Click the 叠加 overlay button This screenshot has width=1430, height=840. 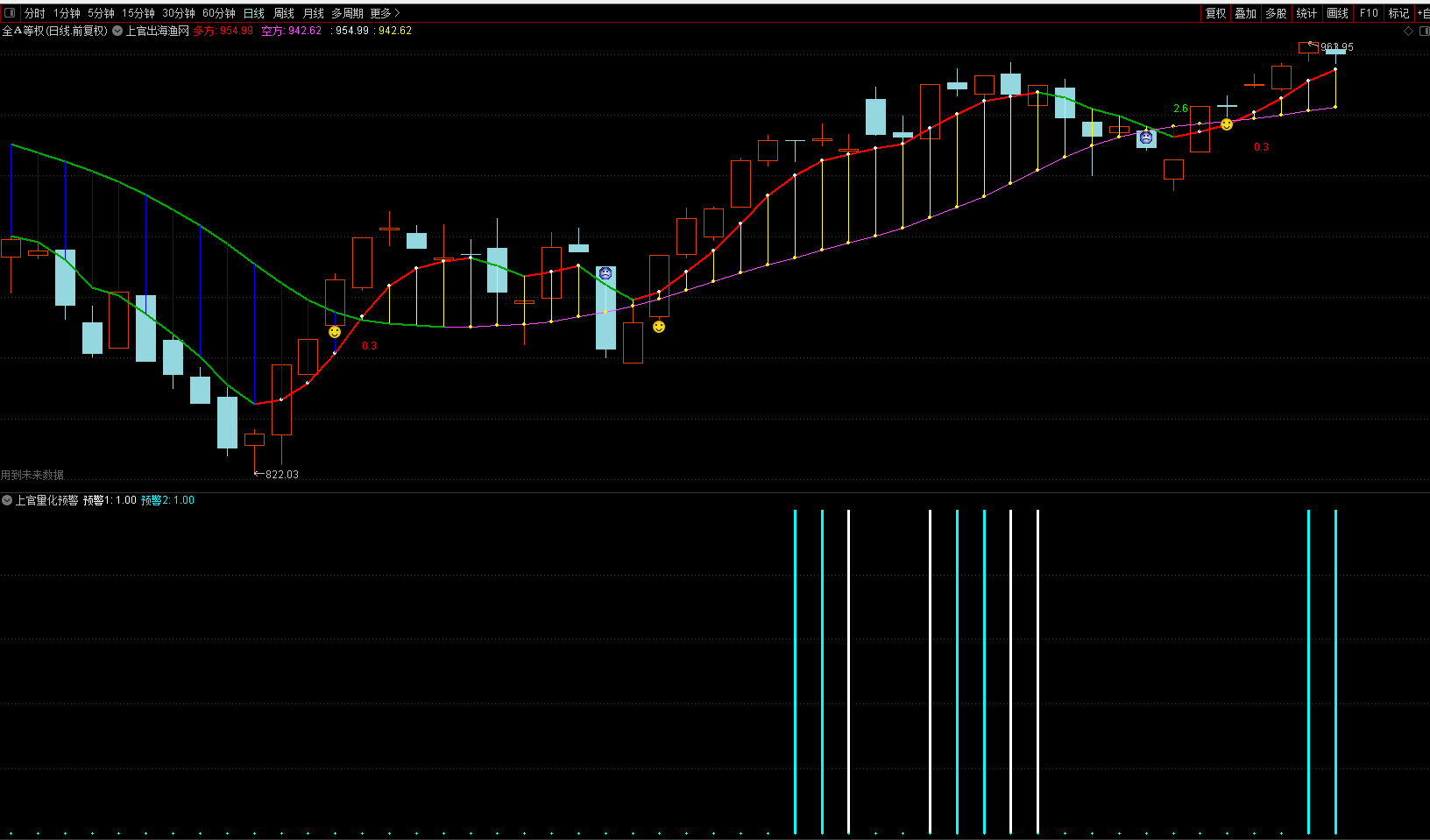(x=1245, y=13)
